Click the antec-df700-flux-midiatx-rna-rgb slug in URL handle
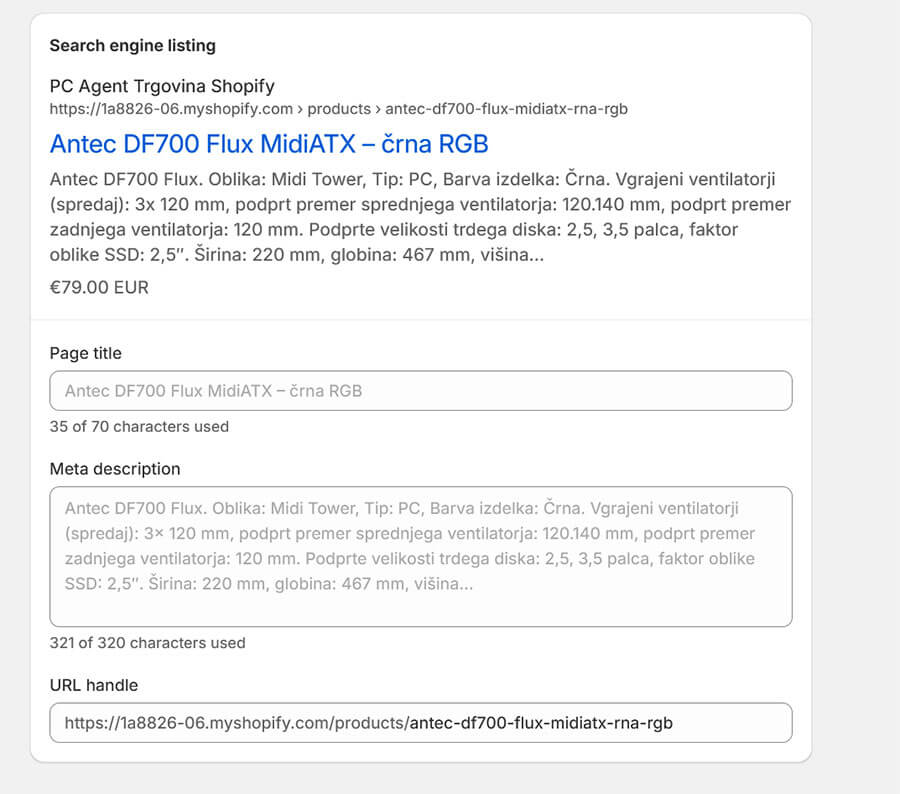Viewport: 900px width, 794px height. point(541,722)
